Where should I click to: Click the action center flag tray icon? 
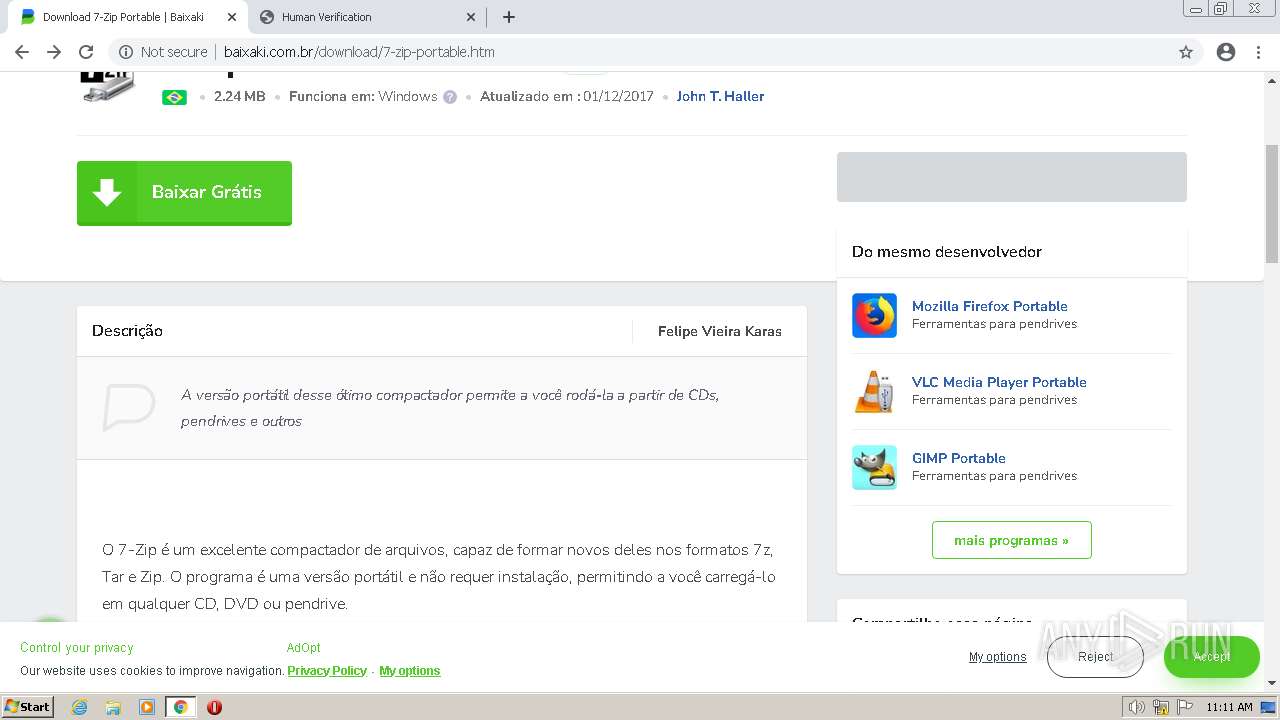[1185, 707]
